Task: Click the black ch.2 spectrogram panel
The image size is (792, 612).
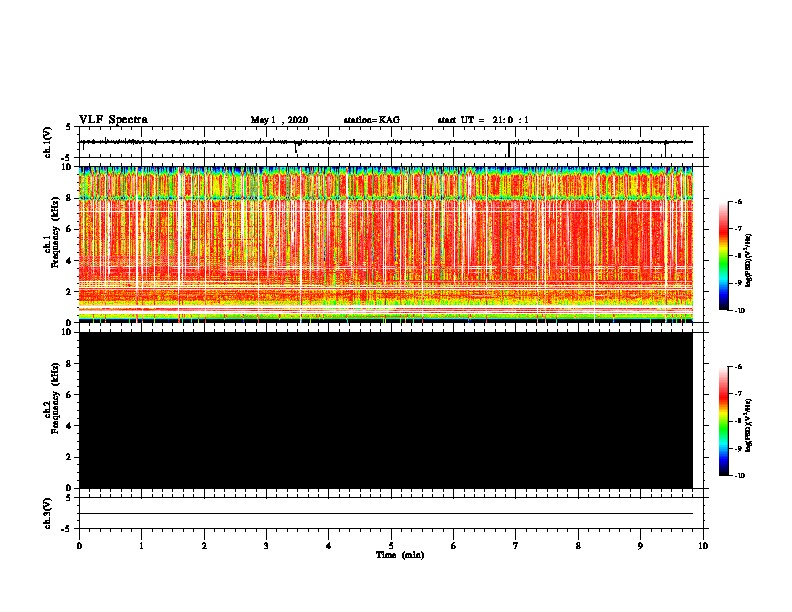Action: click(x=386, y=410)
